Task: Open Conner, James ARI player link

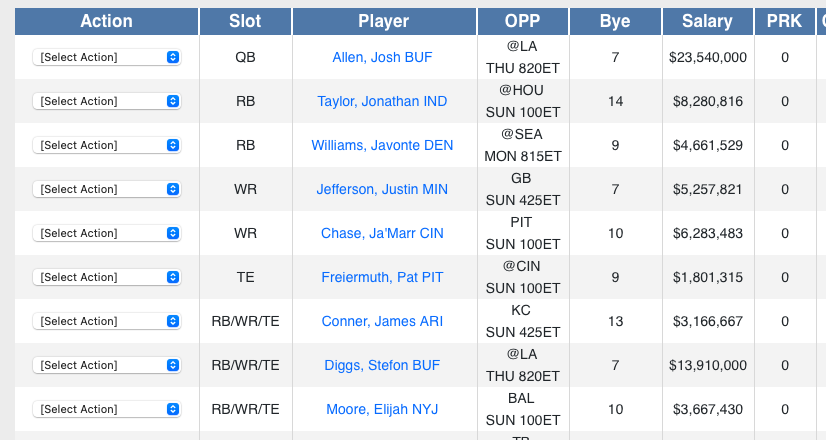Action: coord(382,321)
